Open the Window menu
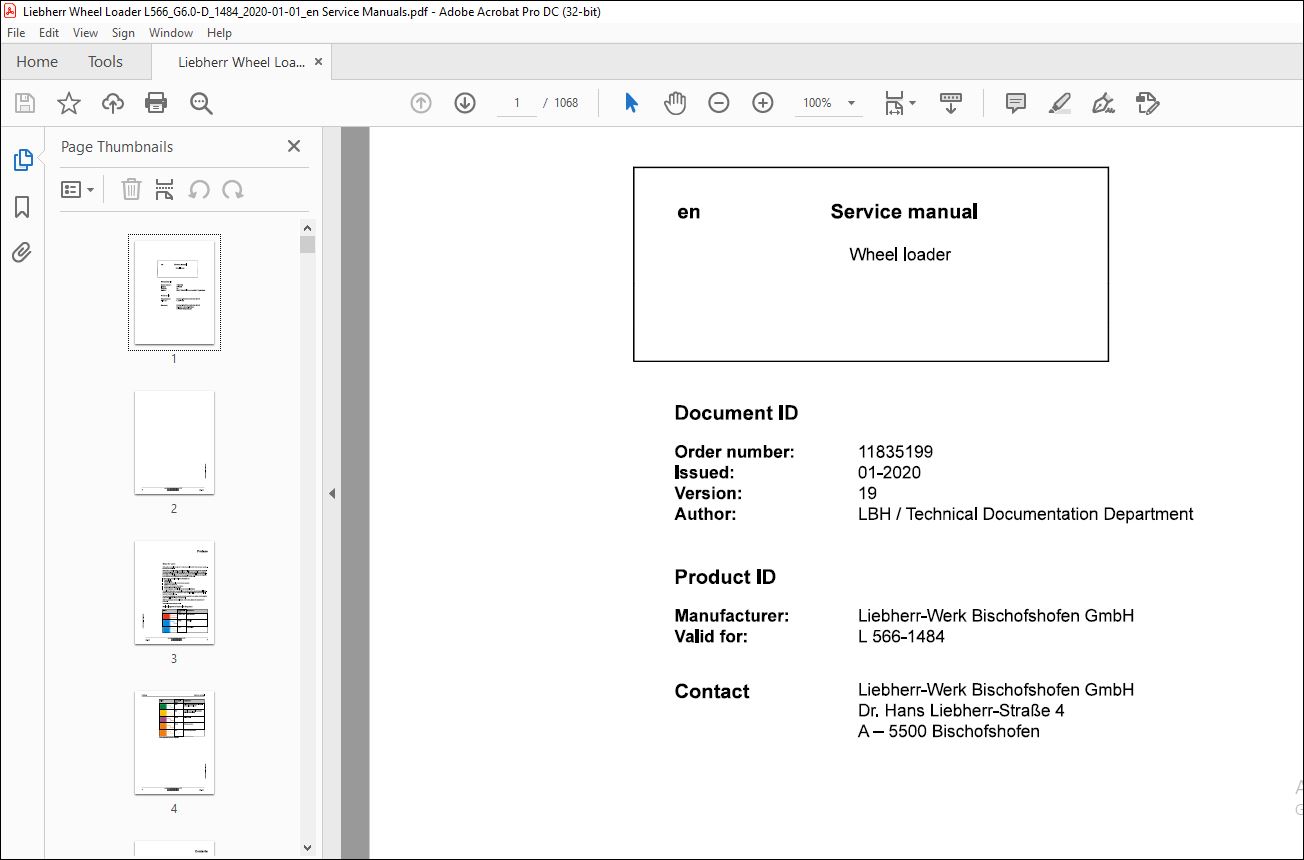Image resolution: width=1304 pixels, height=860 pixels. 171,33
